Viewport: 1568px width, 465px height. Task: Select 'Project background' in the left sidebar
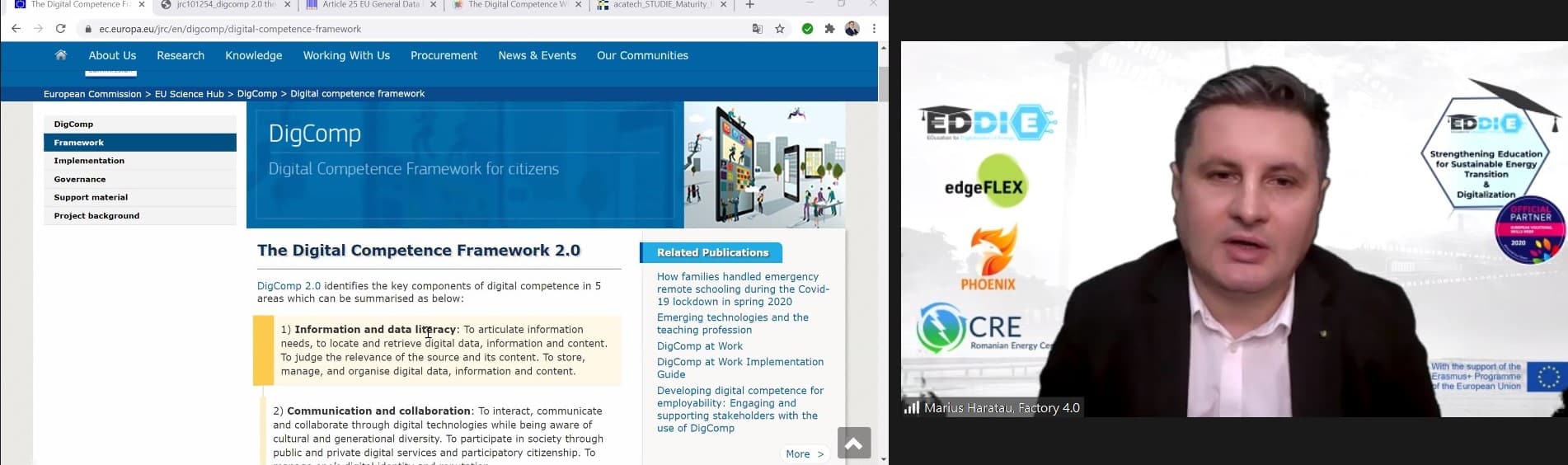(140, 215)
